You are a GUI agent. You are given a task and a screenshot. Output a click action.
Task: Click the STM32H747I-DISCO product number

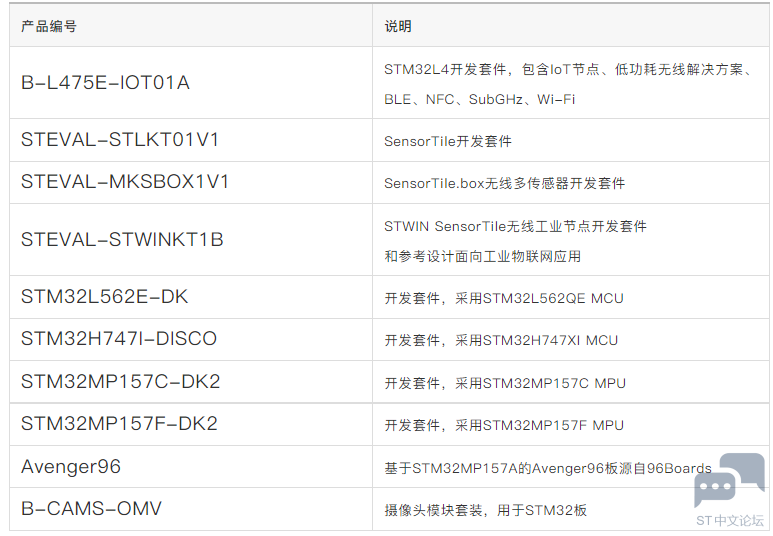point(119,339)
